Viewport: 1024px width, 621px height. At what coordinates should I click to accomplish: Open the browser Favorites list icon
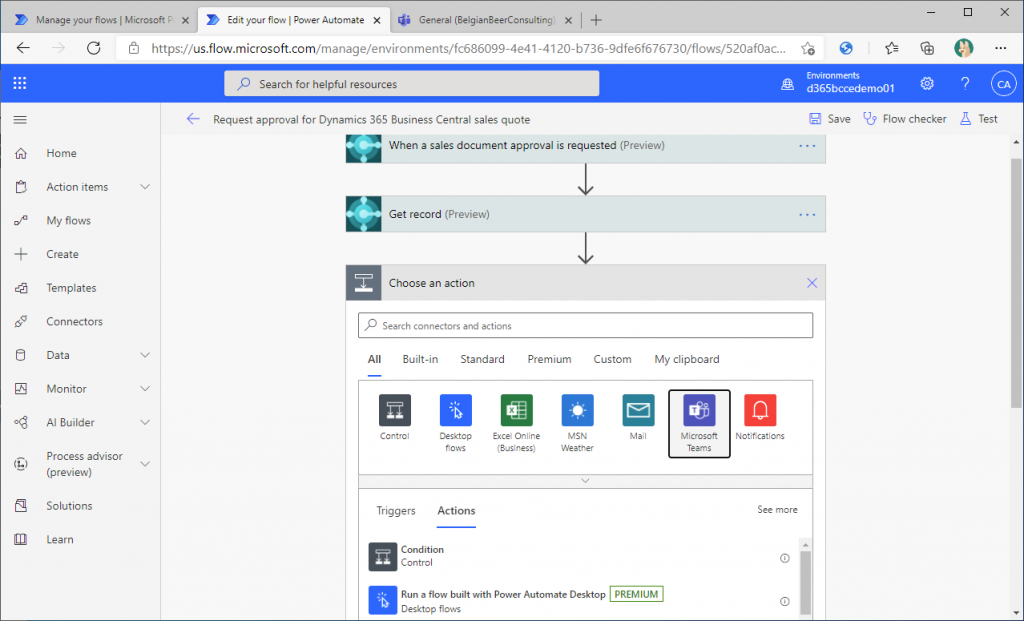891,48
